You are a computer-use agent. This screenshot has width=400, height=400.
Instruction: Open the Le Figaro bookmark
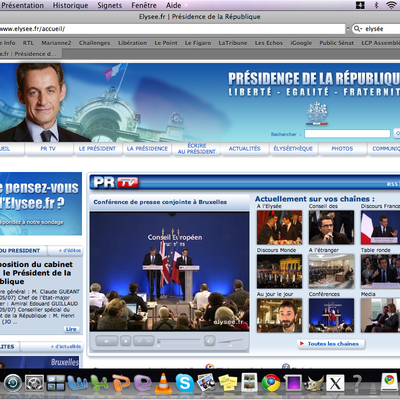pyautogui.click(x=198, y=43)
